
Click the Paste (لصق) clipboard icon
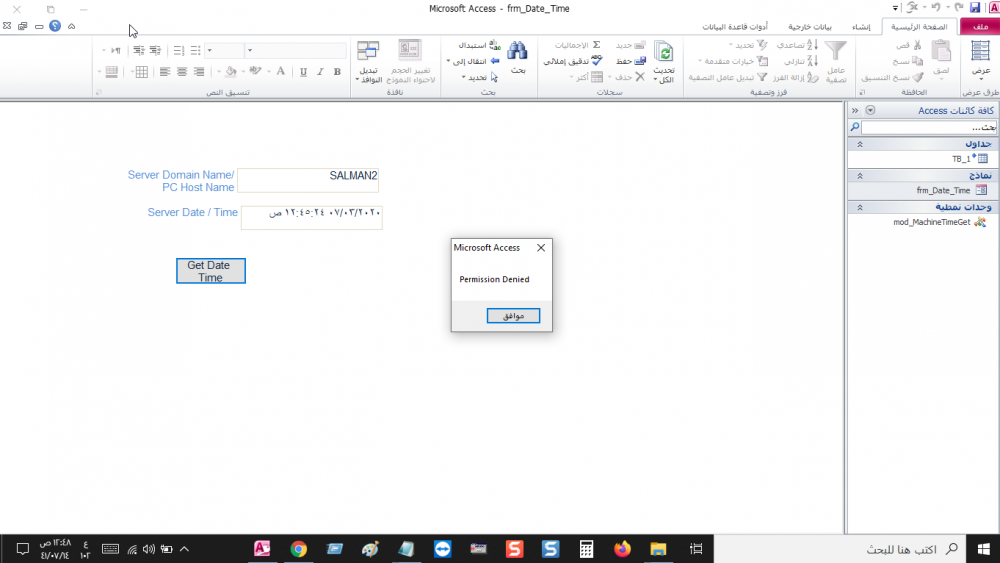point(941,51)
